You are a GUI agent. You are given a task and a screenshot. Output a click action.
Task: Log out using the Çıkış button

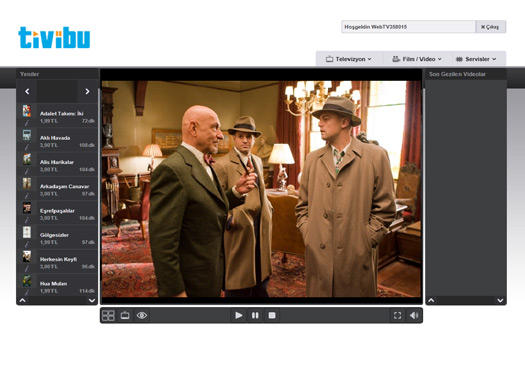pos(490,27)
